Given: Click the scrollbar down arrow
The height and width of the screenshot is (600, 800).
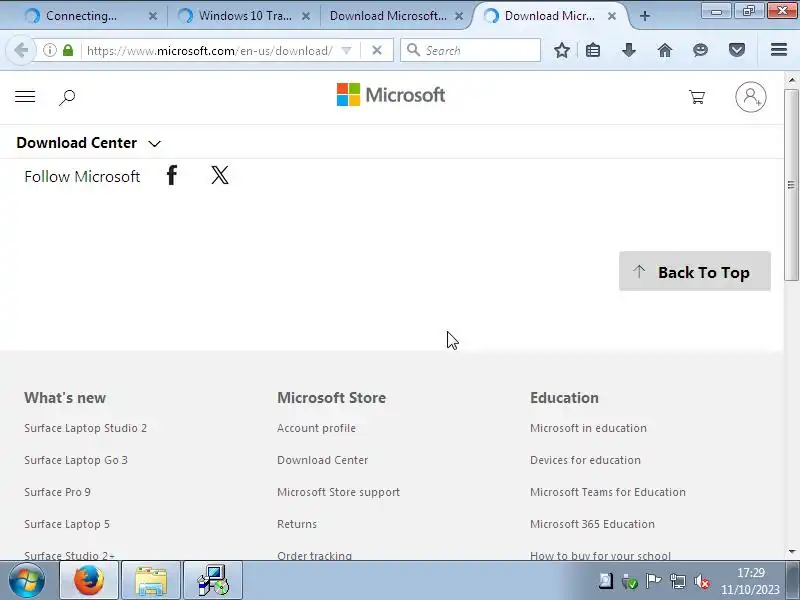Looking at the screenshot, I should (791, 552).
